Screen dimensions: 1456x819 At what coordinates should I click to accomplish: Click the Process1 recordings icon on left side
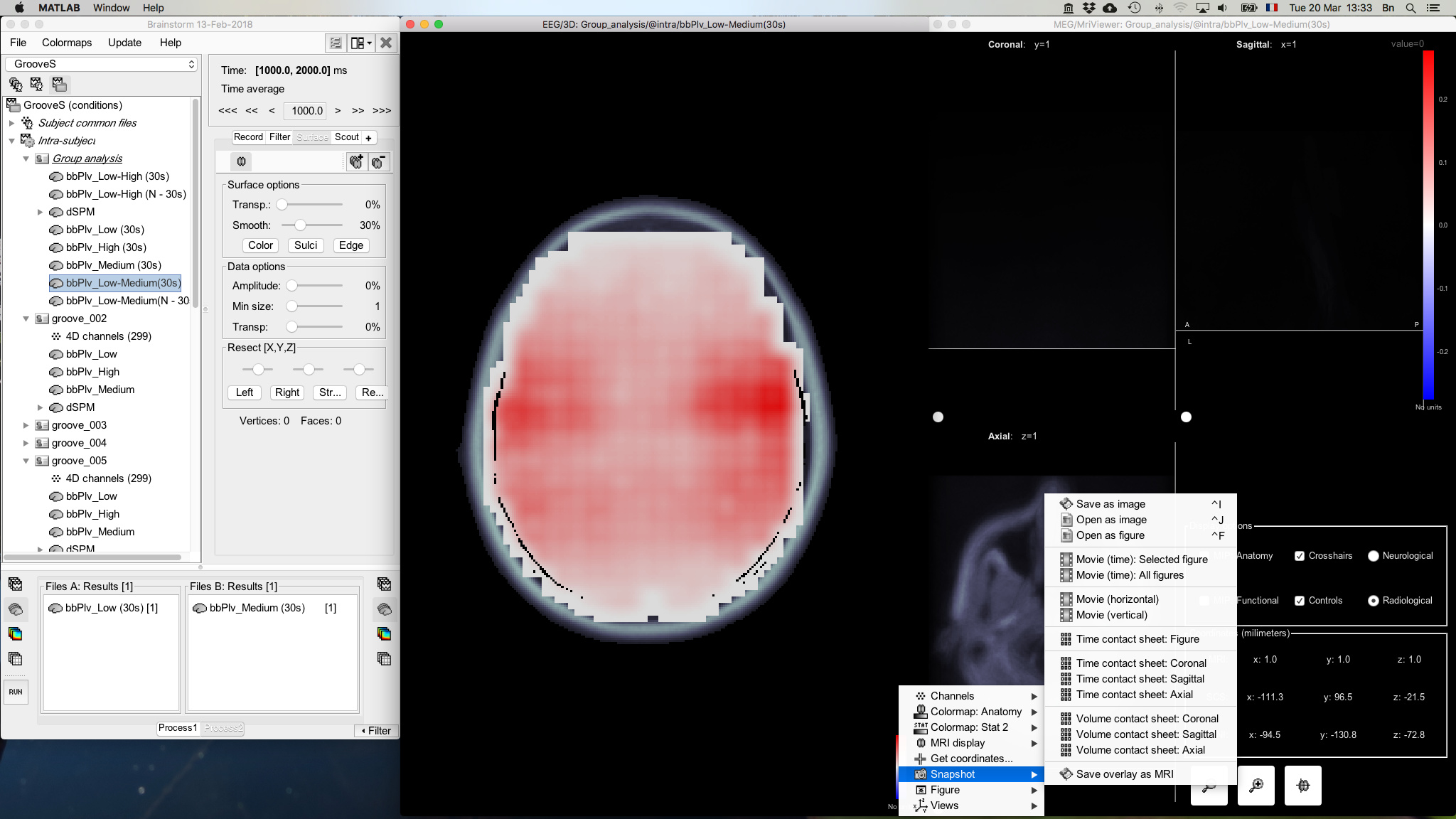16,584
